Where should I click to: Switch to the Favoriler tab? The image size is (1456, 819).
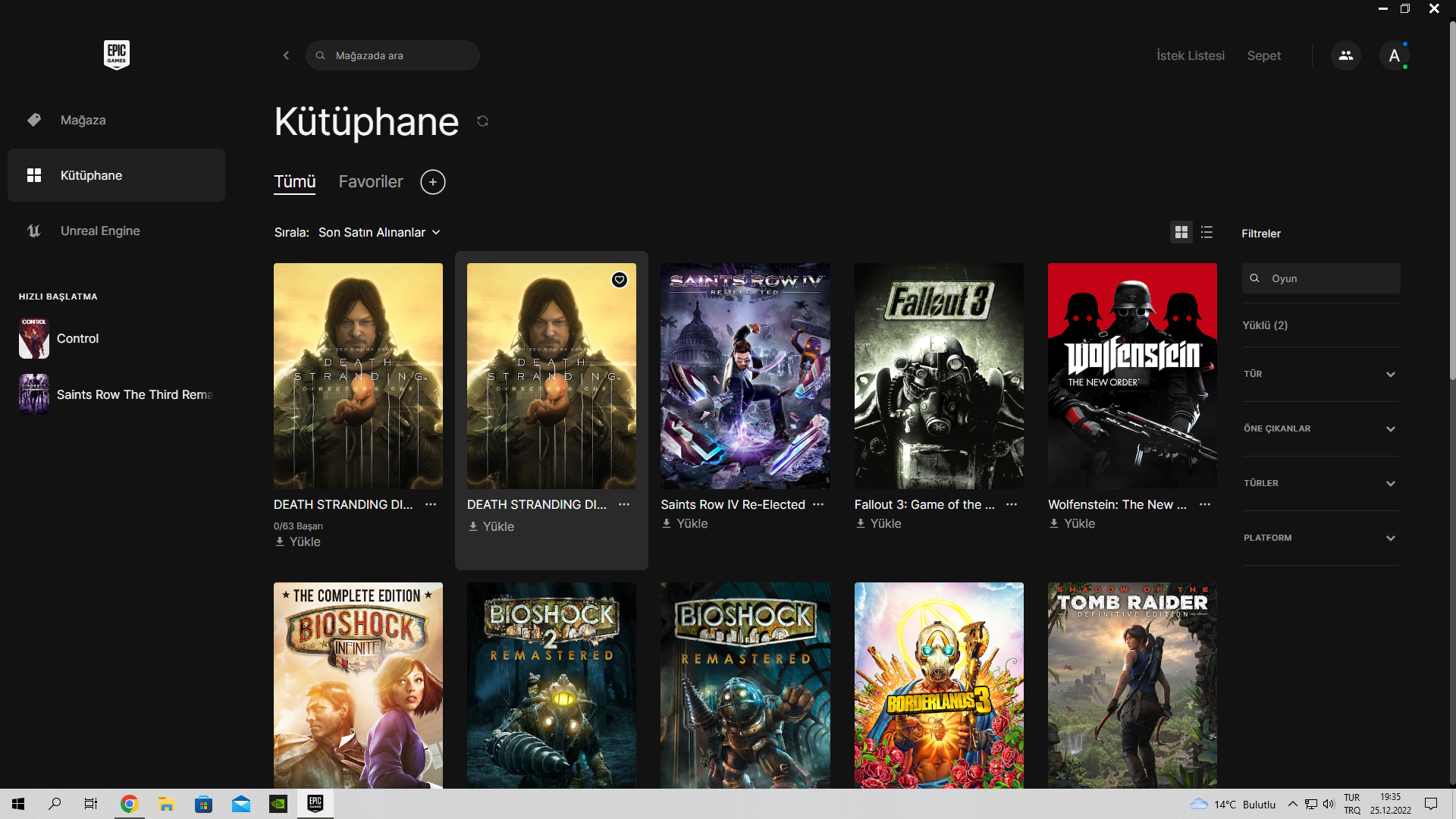click(371, 182)
